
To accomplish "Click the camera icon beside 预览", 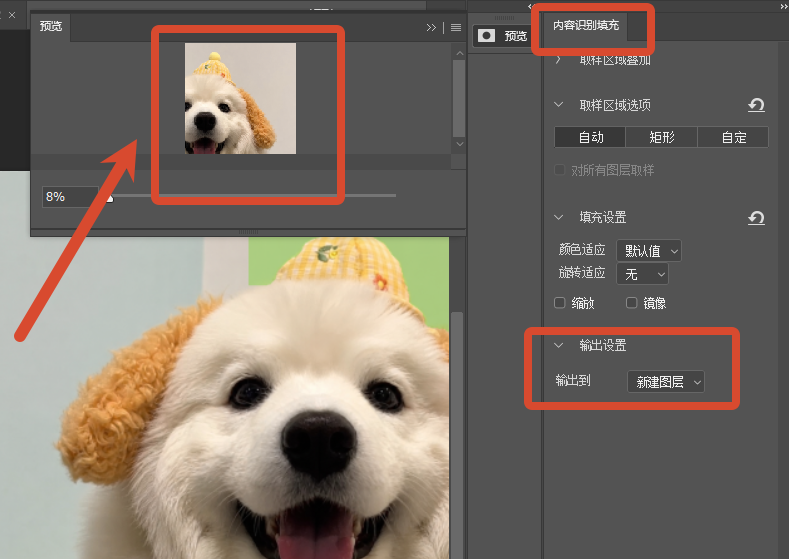I will click(487, 36).
